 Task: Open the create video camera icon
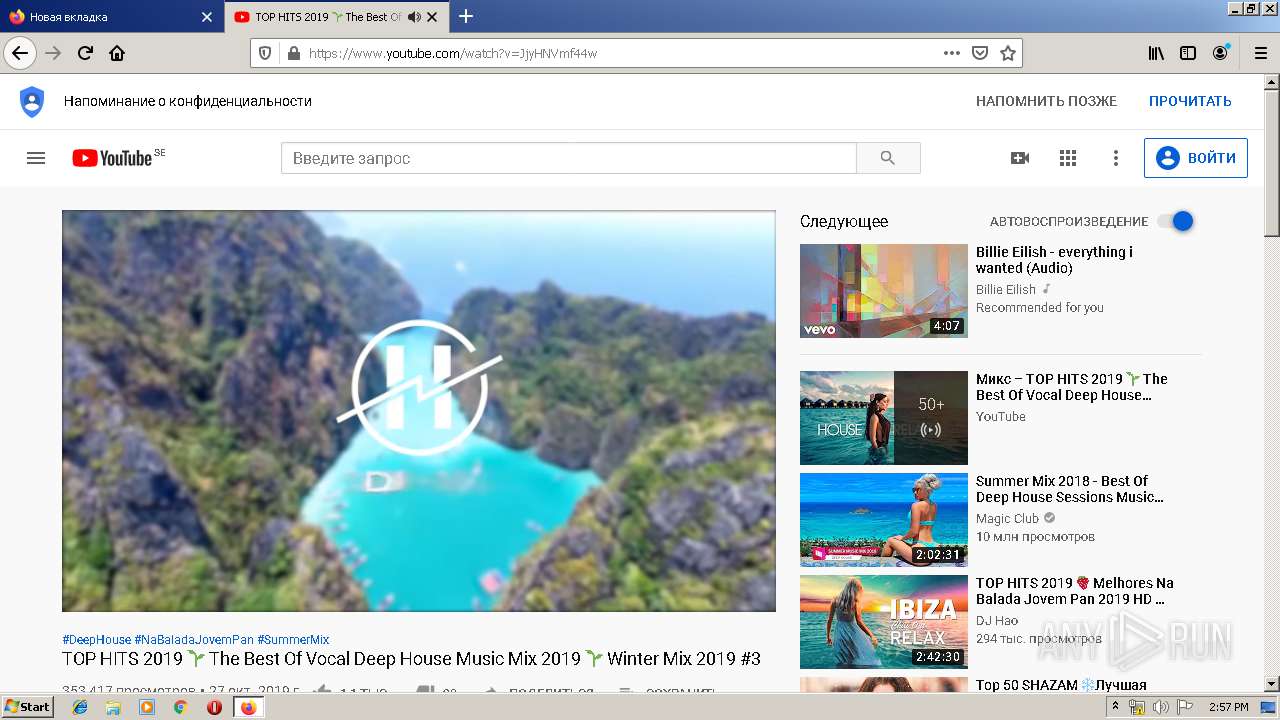[1020, 158]
